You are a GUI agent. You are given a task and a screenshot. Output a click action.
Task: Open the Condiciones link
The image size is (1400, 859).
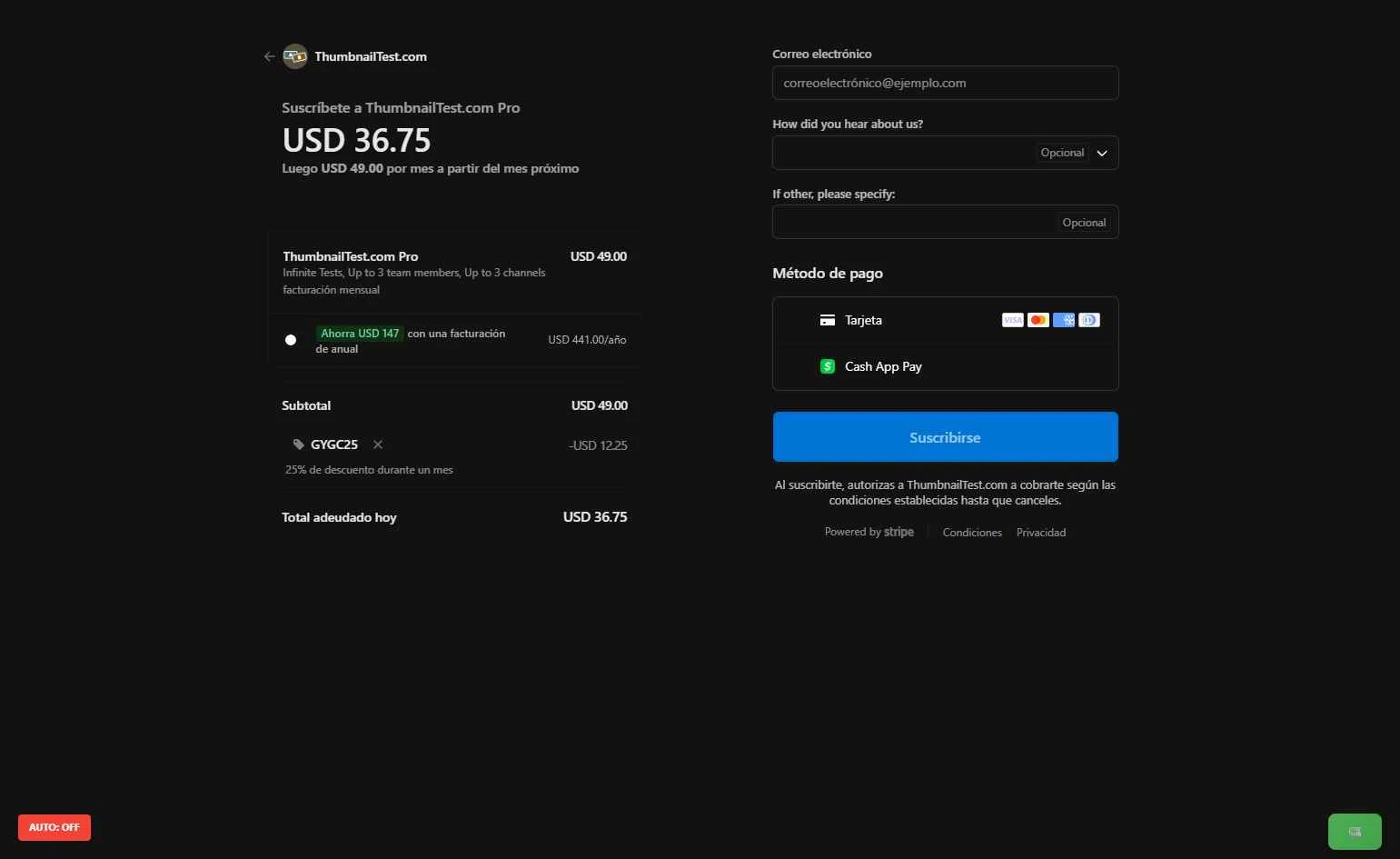pos(972,533)
